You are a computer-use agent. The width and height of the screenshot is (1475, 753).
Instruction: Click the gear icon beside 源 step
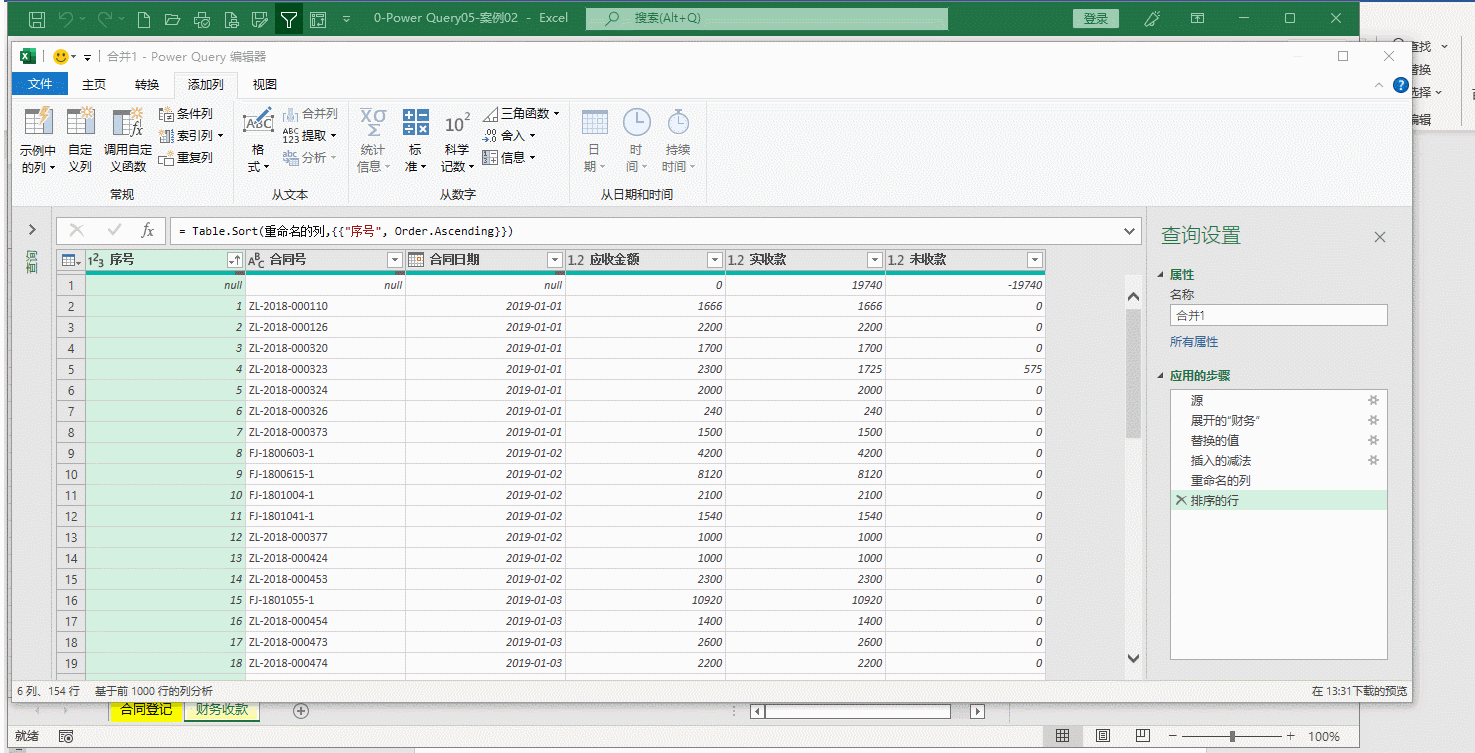pyautogui.click(x=1373, y=400)
